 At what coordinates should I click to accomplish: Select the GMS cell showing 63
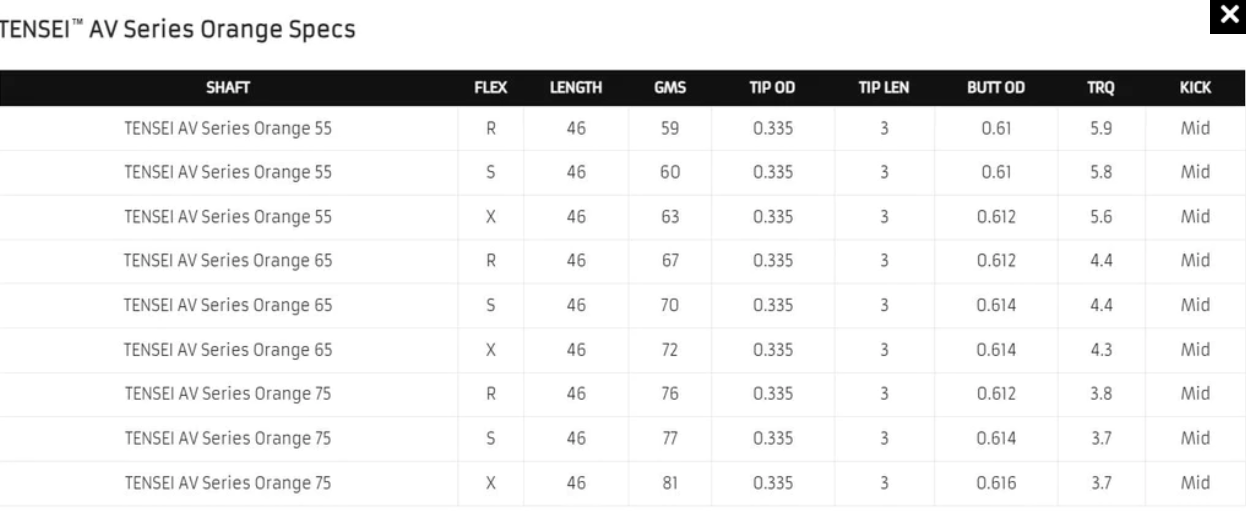[x=668, y=217]
